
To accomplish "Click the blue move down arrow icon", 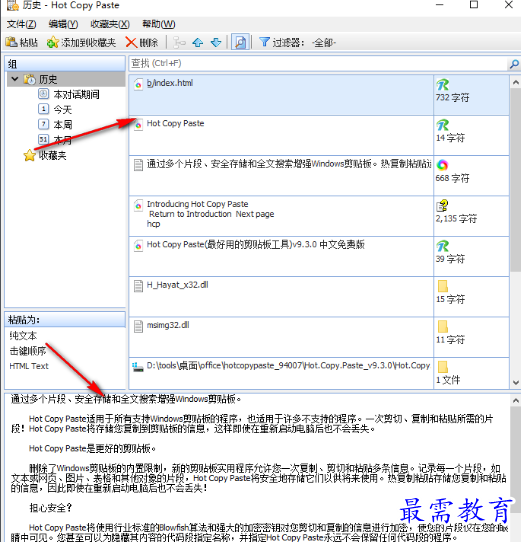I will coord(216,43).
